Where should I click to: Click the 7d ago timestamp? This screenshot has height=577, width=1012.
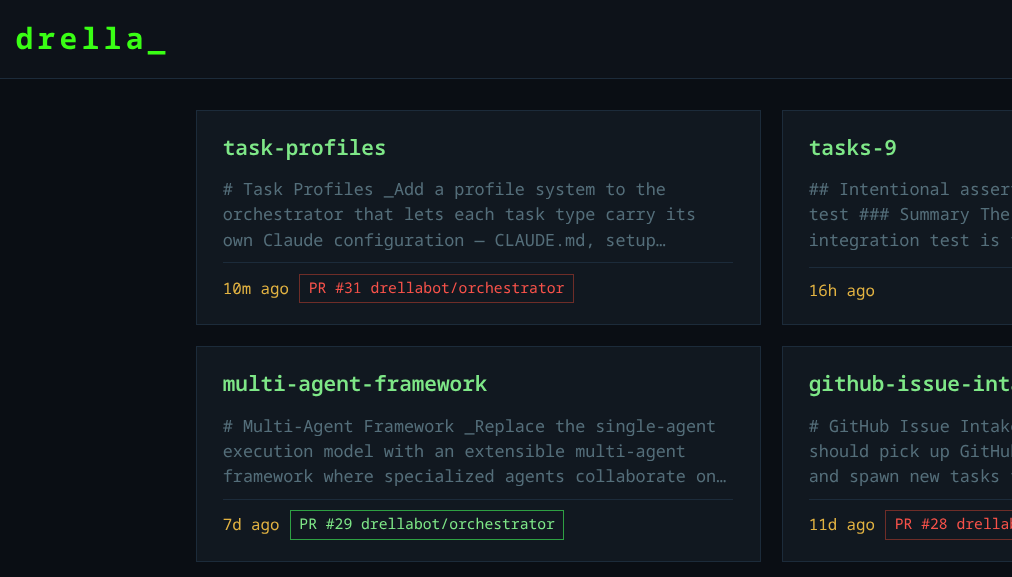(251, 525)
